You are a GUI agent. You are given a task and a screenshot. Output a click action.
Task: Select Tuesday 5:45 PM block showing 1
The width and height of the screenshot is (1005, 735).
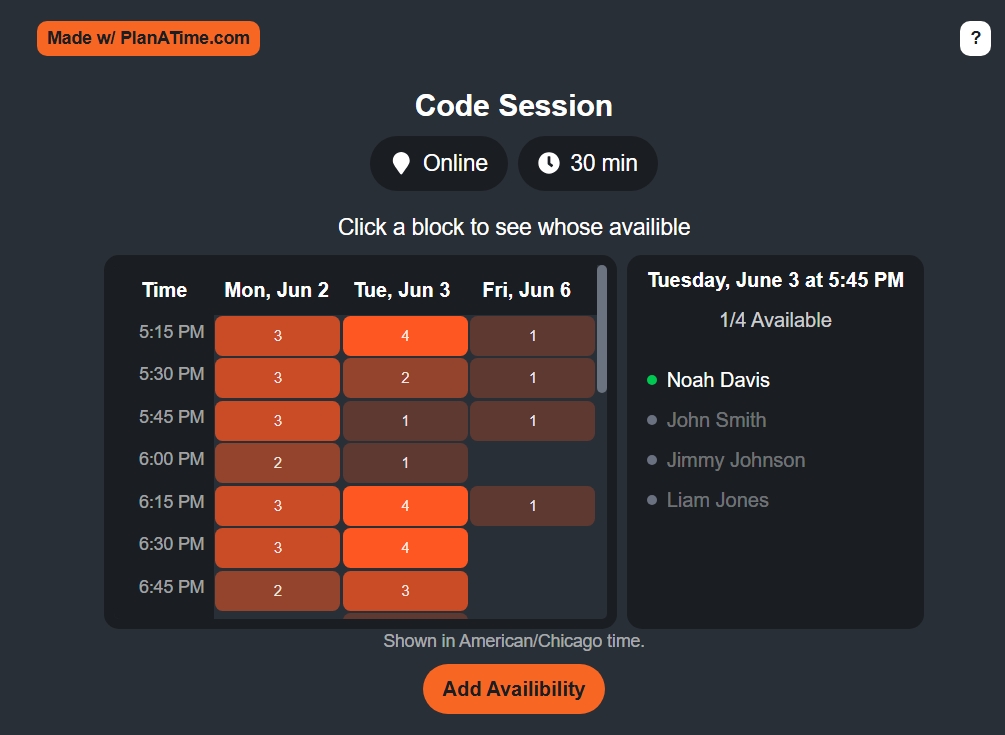click(405, 420)
